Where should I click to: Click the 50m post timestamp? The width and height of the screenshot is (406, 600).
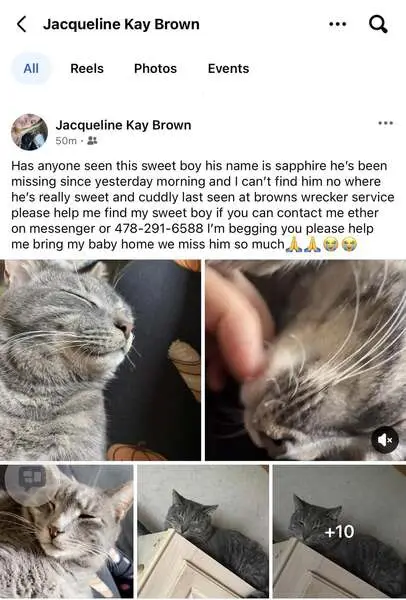(x=66, y=141)
